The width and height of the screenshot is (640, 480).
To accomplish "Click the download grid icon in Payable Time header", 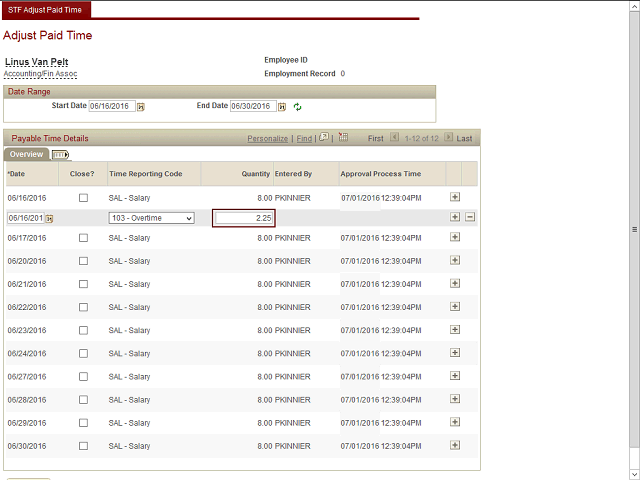I will click(343, 138).
